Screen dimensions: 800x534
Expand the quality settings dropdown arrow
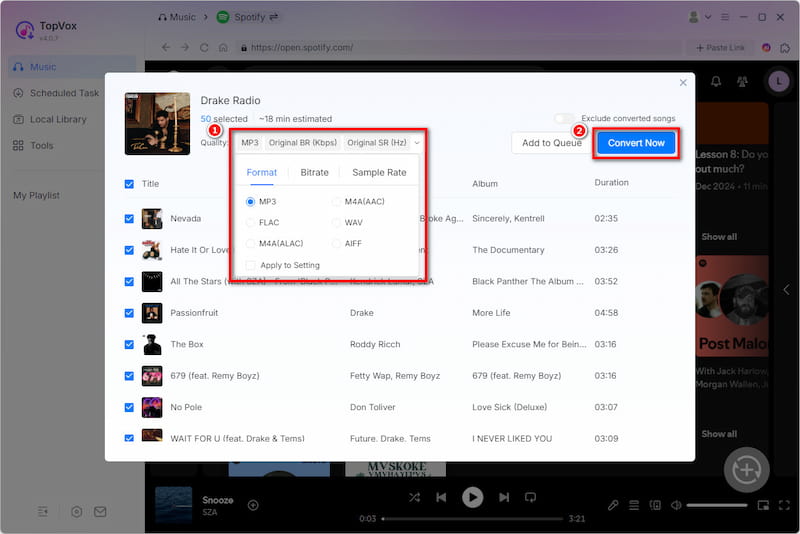click(x=417, y=143)
